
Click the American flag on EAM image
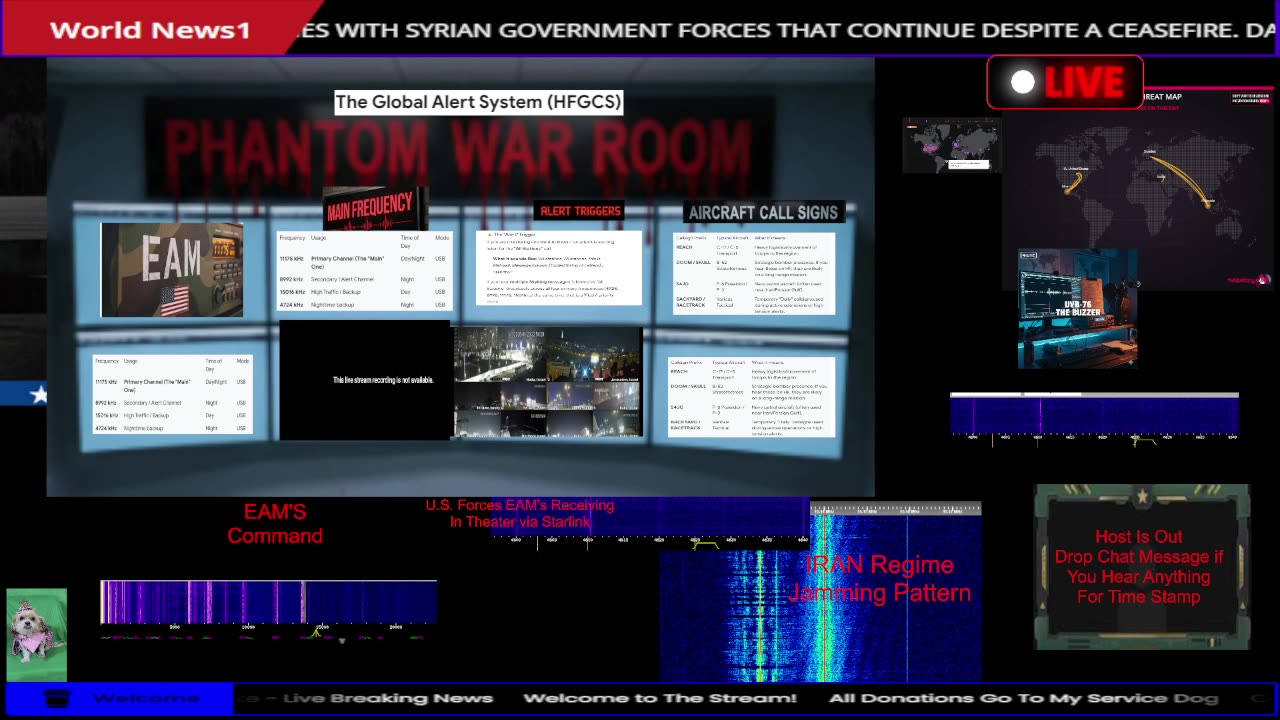(174, 300)
